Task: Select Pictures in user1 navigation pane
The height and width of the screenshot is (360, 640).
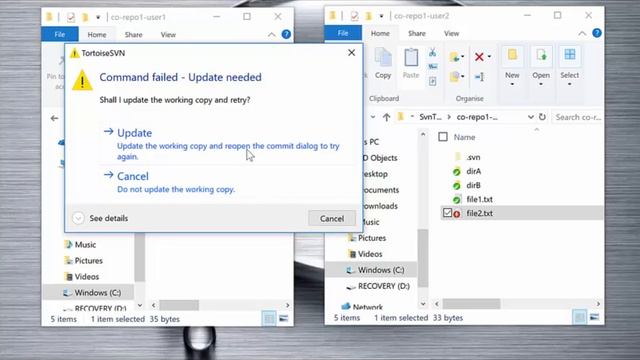Action: click(x=84, y=260)
